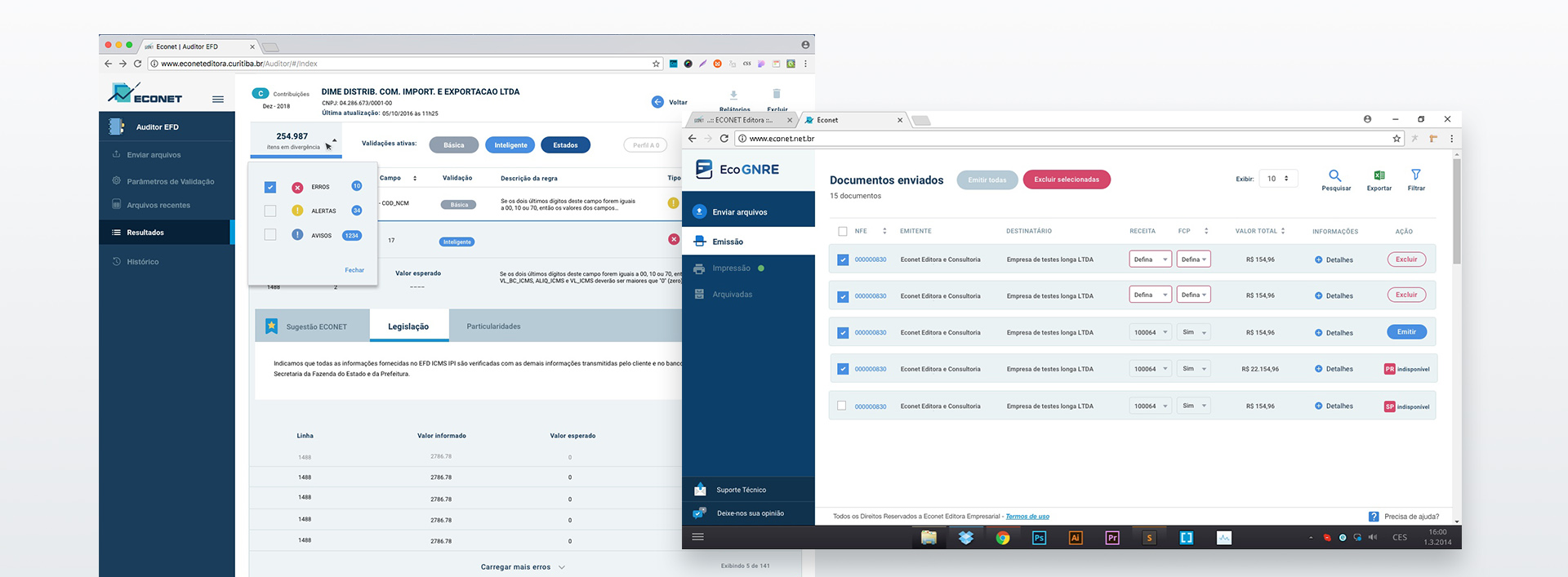Switch to the Legislação tab
1568x577 pixels.
click(408, 326)
